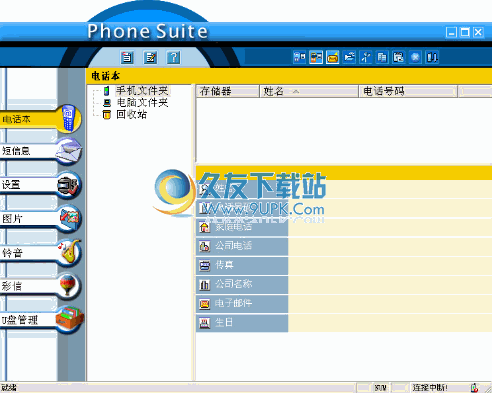This screenshot has width=492, height=393.
Task: Sort by the 电话号码 column header
Action: point(408,91)
